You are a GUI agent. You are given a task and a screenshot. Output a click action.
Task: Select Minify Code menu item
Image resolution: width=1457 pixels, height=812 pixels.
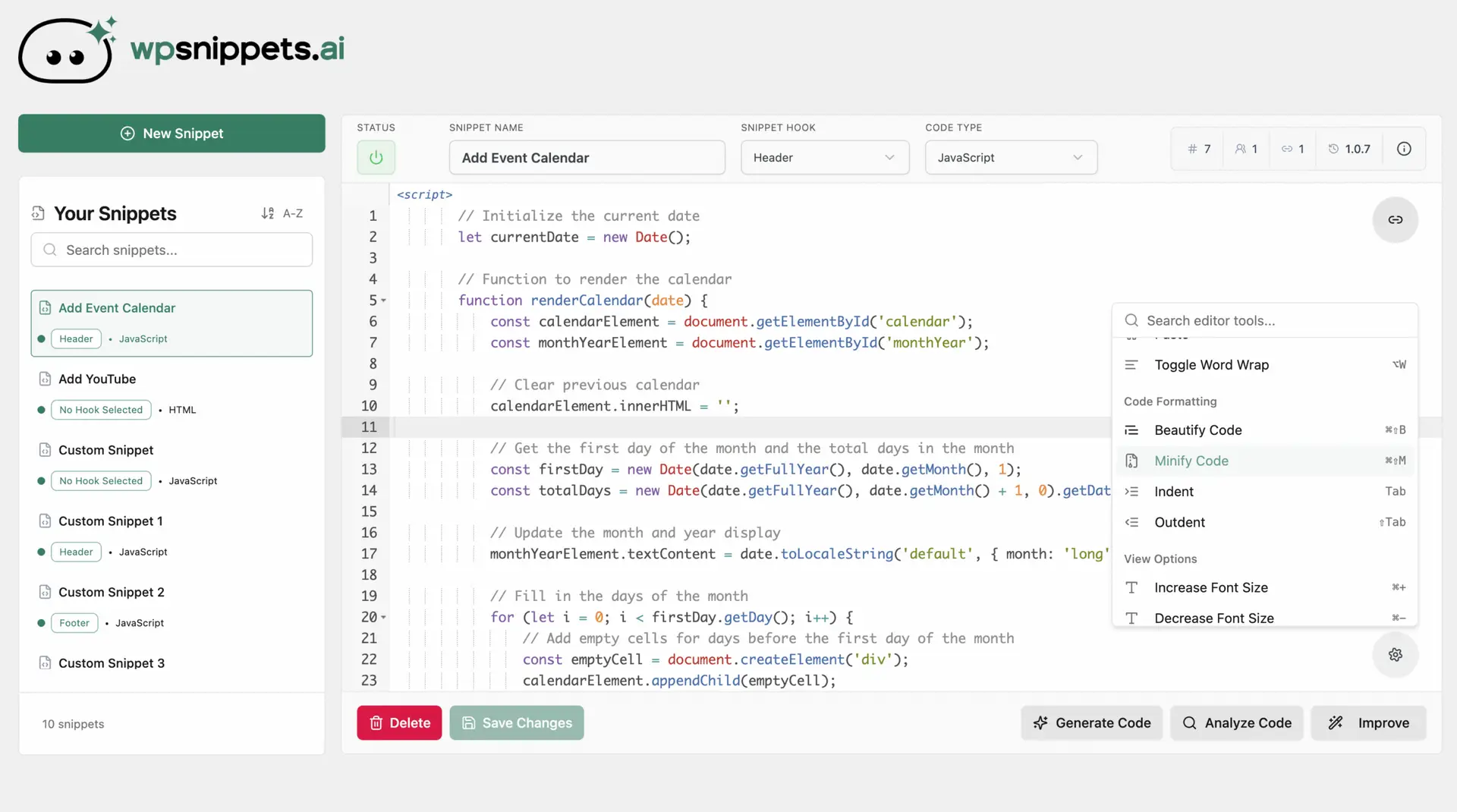click(1265, 461)
